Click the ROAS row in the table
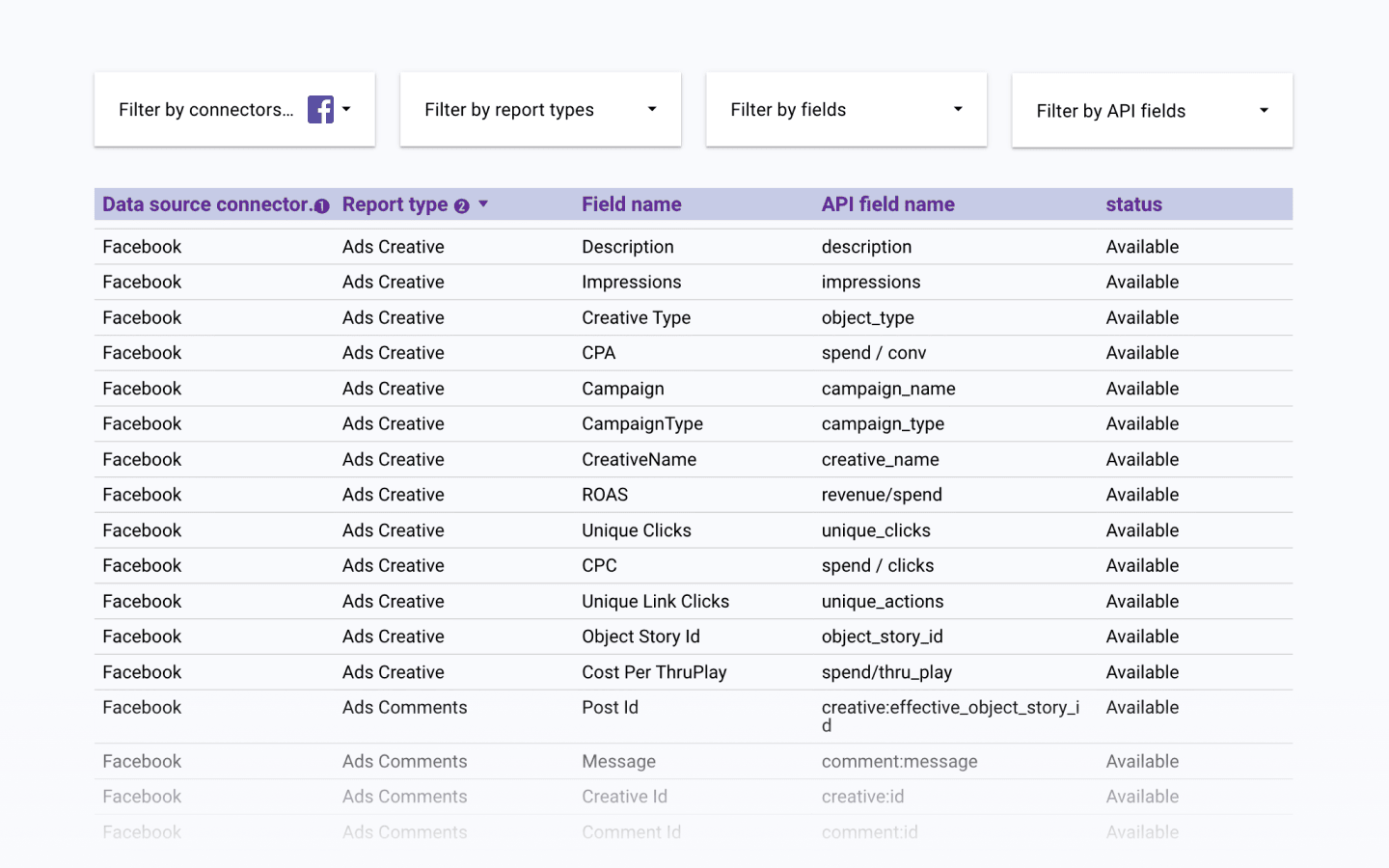The height and width of the screenshot is (868, 1389). pos(604,494)
